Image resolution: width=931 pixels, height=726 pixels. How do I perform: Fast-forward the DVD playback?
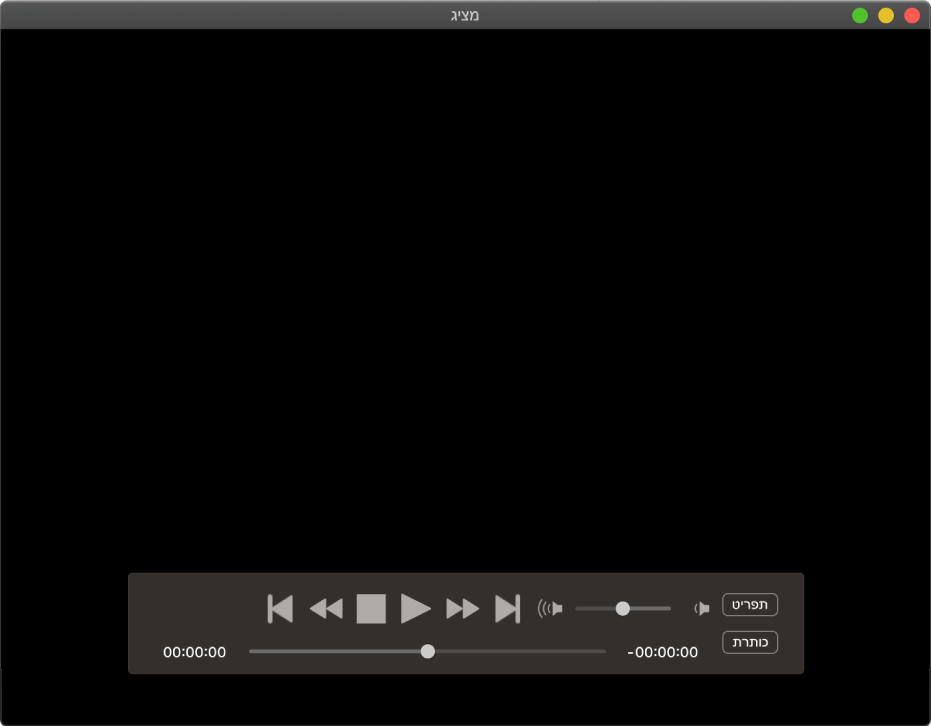point(463,608)
